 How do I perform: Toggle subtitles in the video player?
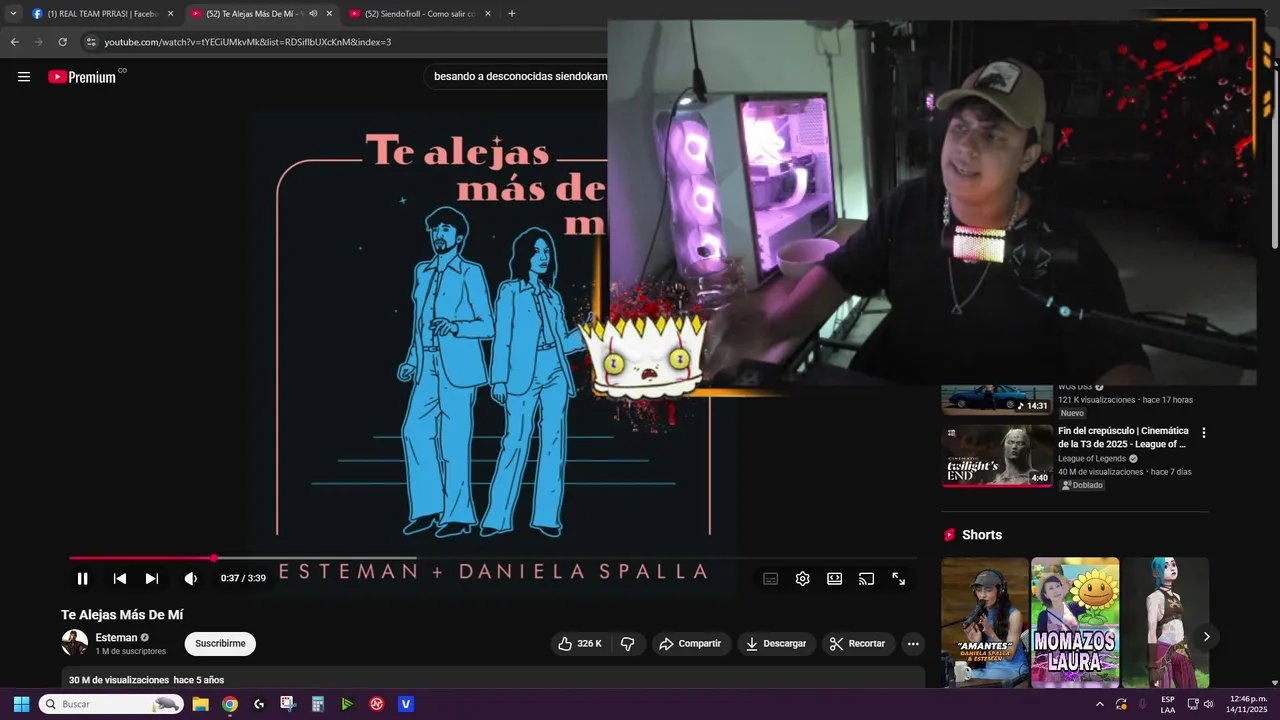(x=771, y=579)
